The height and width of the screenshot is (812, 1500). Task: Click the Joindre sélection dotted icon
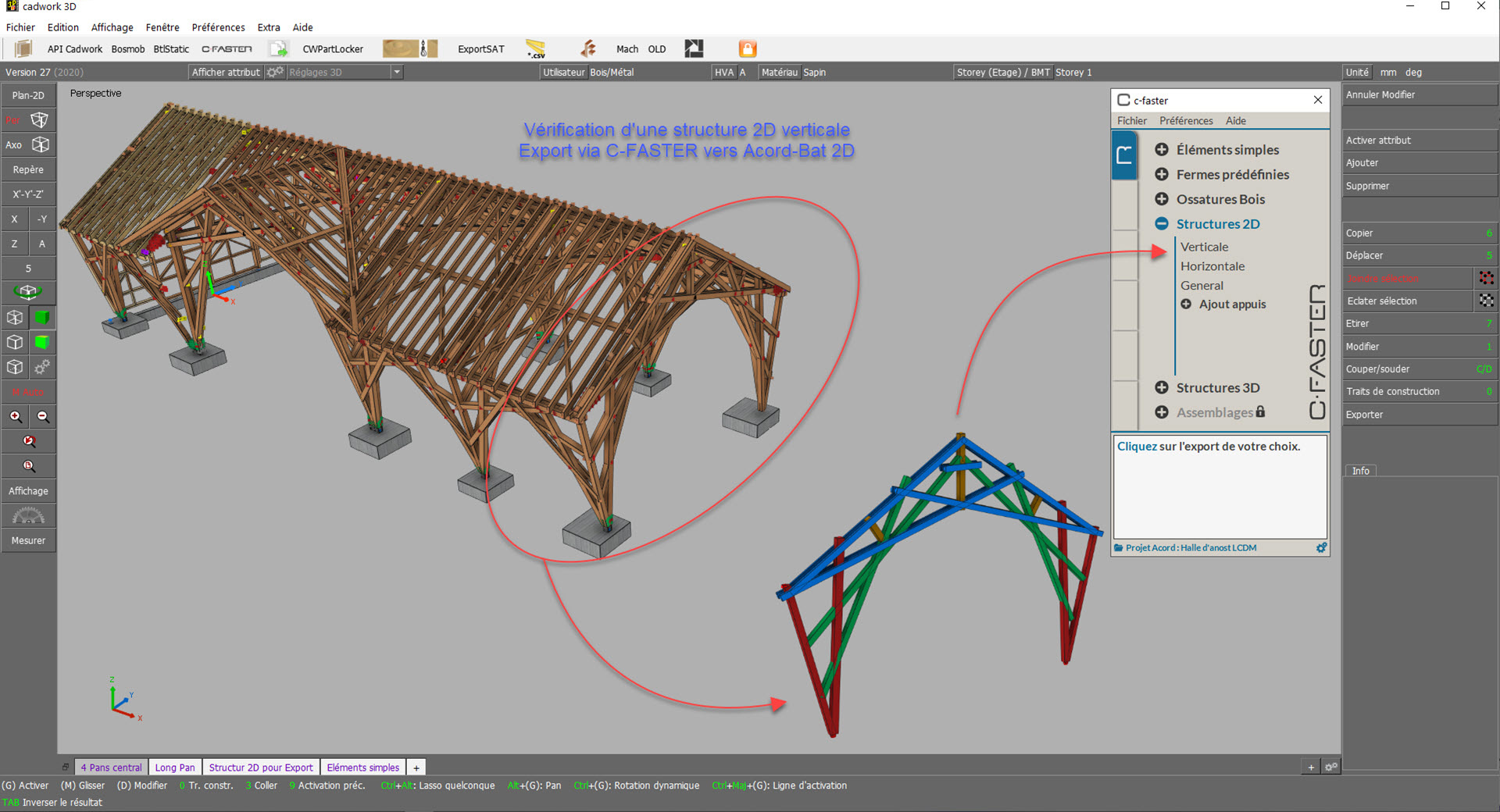[x=1487, y=278]
